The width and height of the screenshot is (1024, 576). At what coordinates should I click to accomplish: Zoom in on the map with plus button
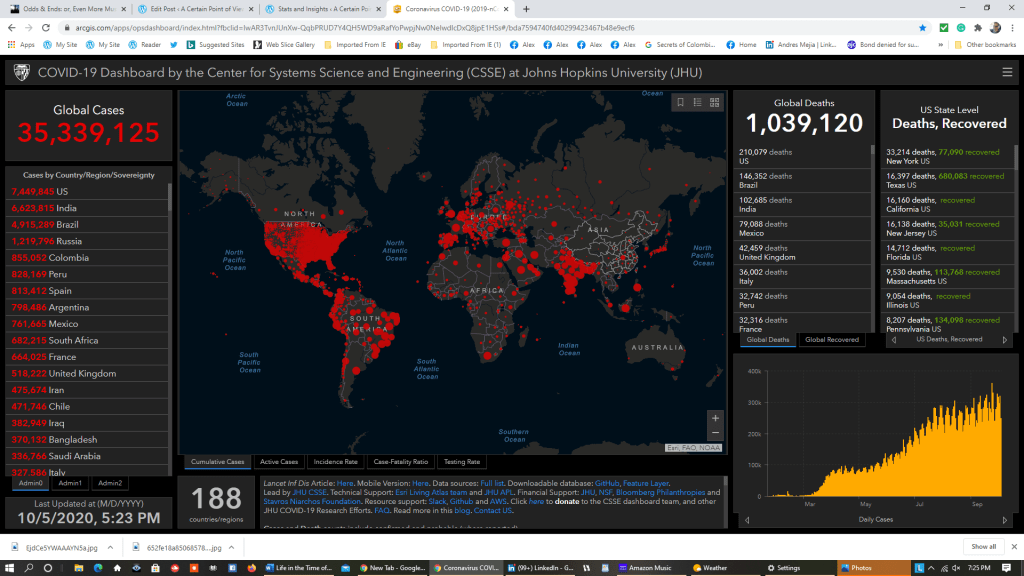pos(714,417)
